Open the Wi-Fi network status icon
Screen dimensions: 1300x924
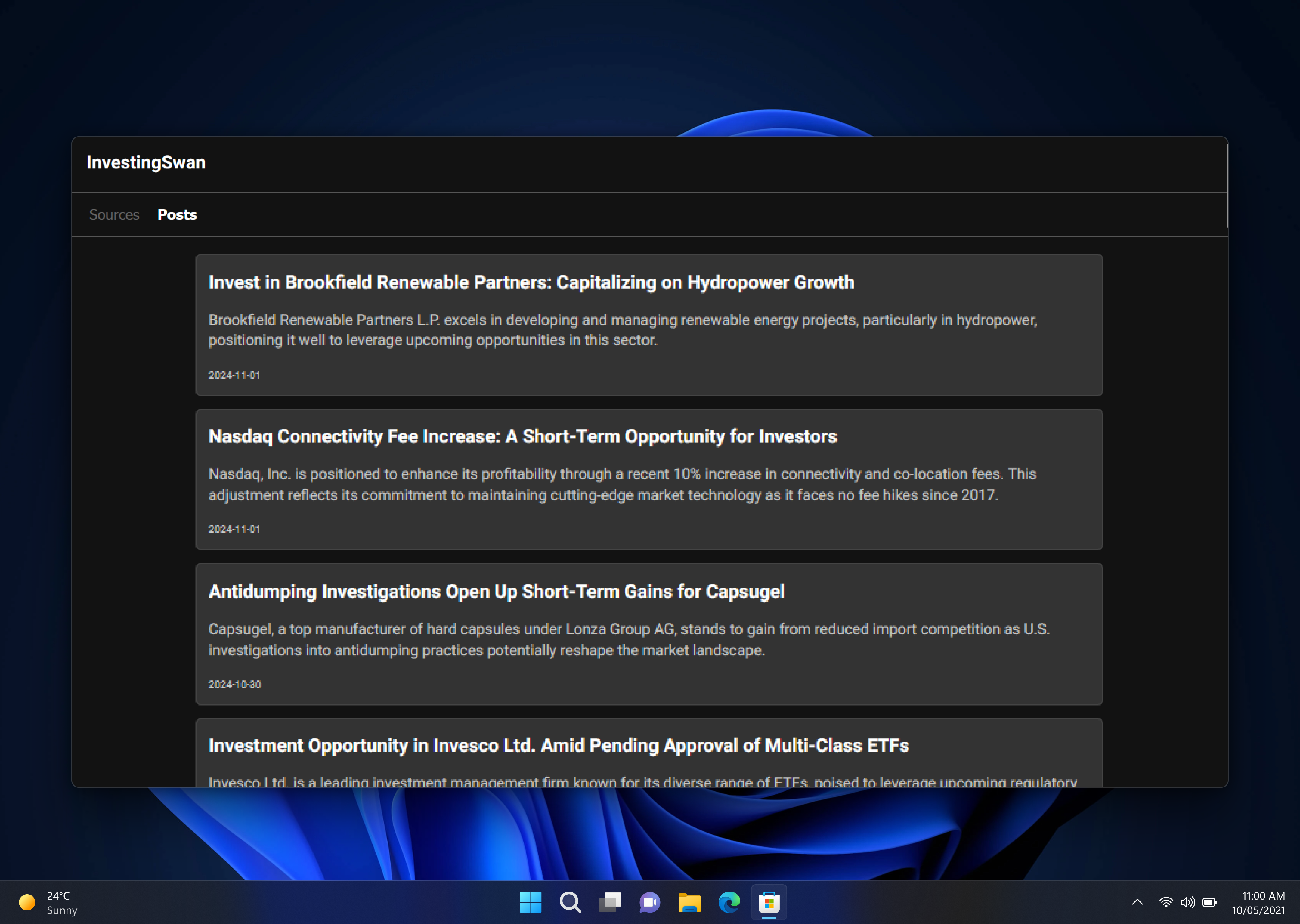point(1166,902)
